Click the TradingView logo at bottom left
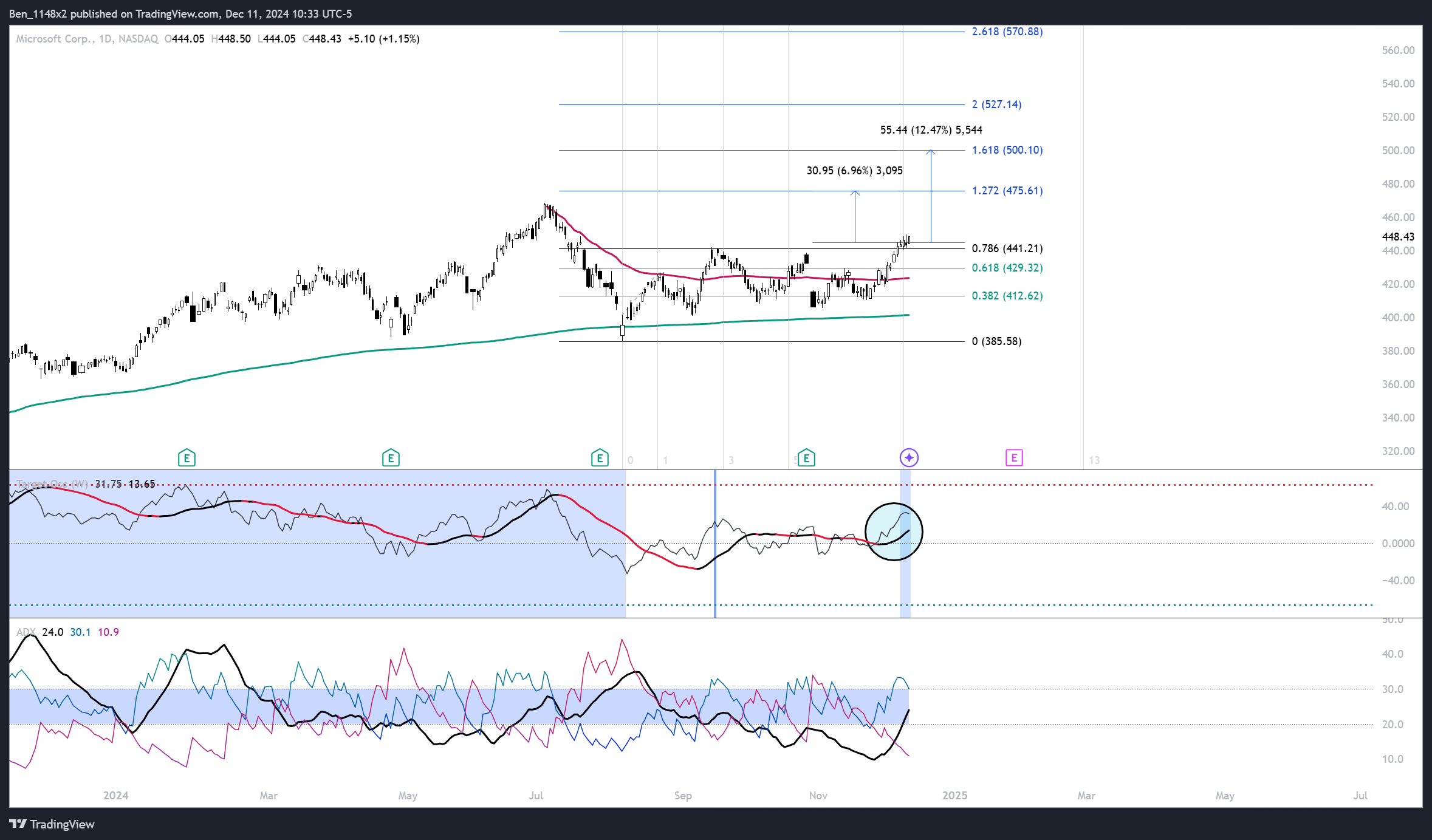Image resolution: width=1432 pixels, height=840 pixels. (52, 824)
